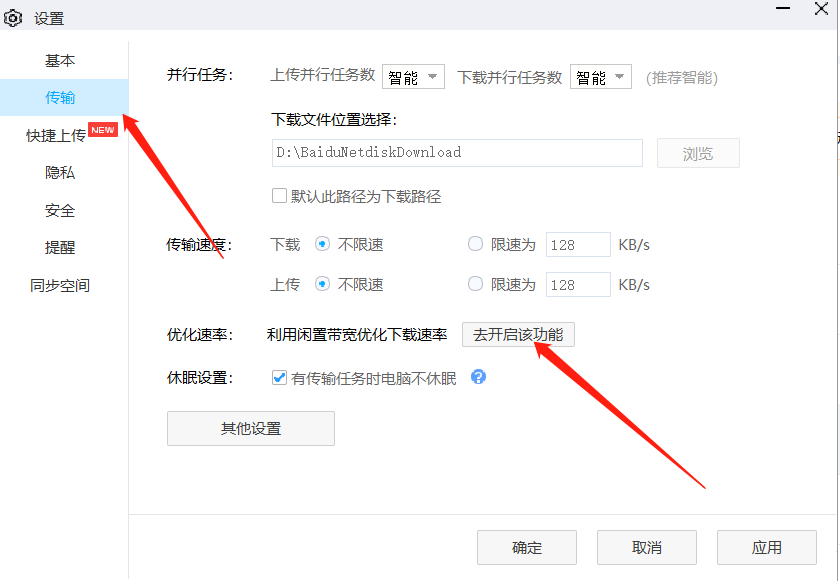840x581 pixels.
Task: Open the 基本 settings tab
Action: pos(60,61)
